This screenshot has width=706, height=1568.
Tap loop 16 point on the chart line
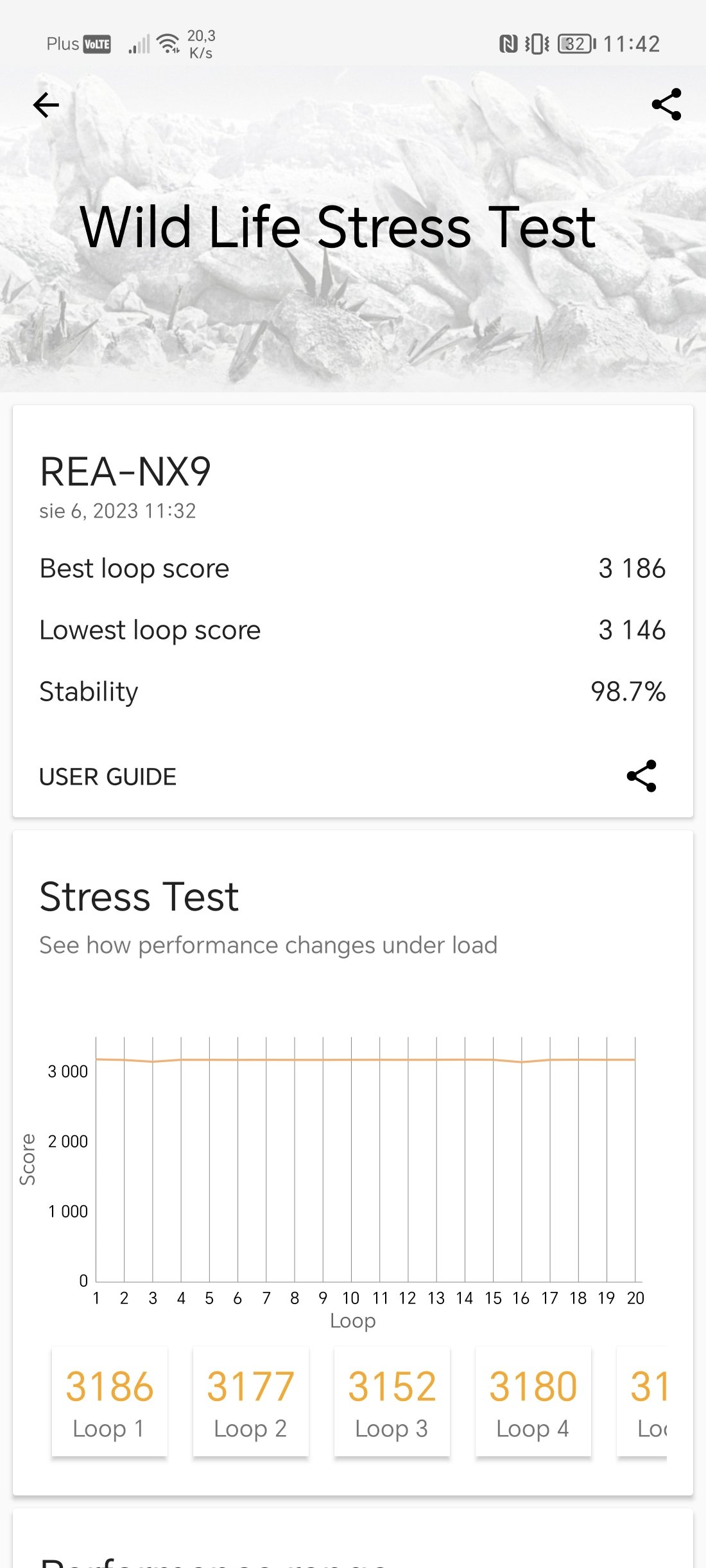click(x=522, y=1062)
